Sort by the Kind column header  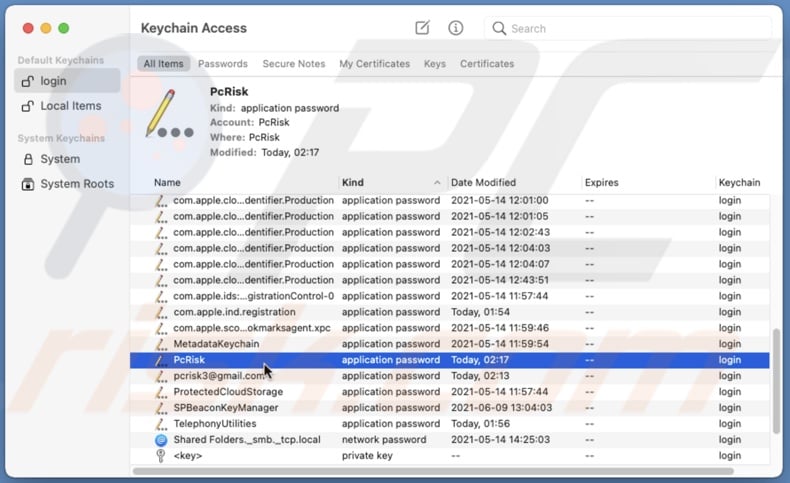390,183
